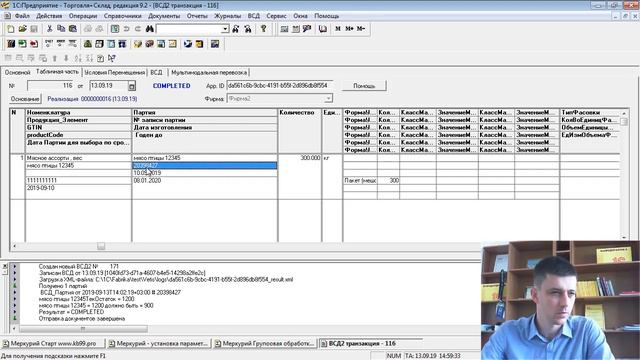The height and width of the screenshot is (360, 640).
Task: Click the document number field 116
Action: coord(51,86)
